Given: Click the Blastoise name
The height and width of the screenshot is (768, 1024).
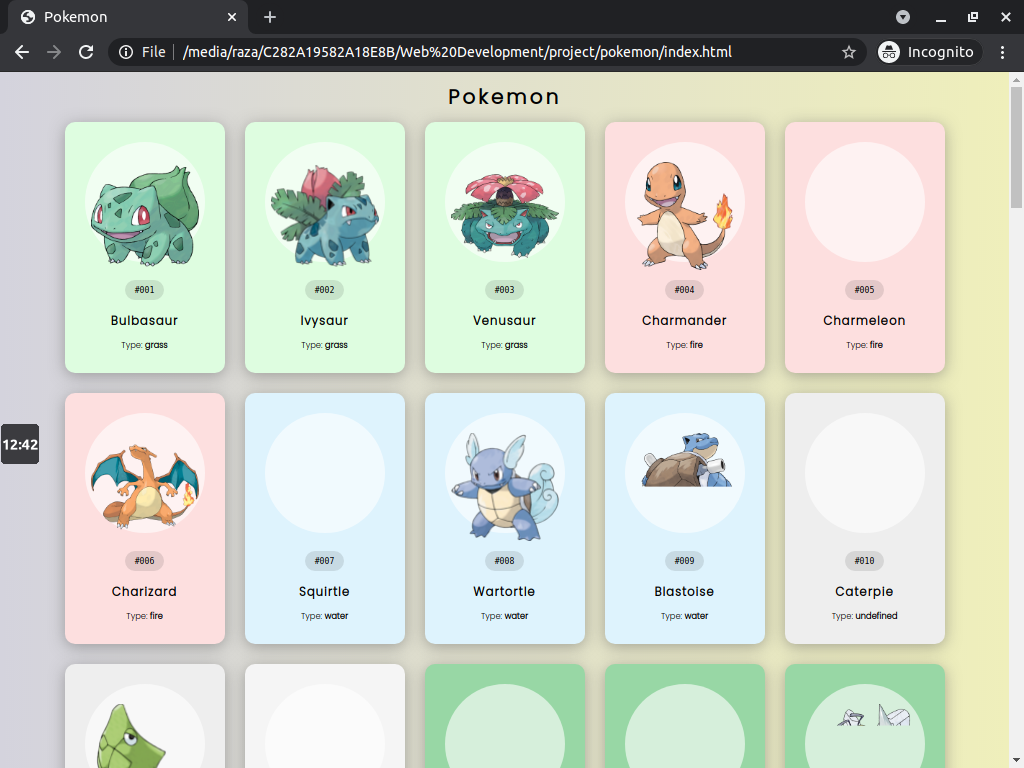Looking at the screenshot, I should 684,592.
